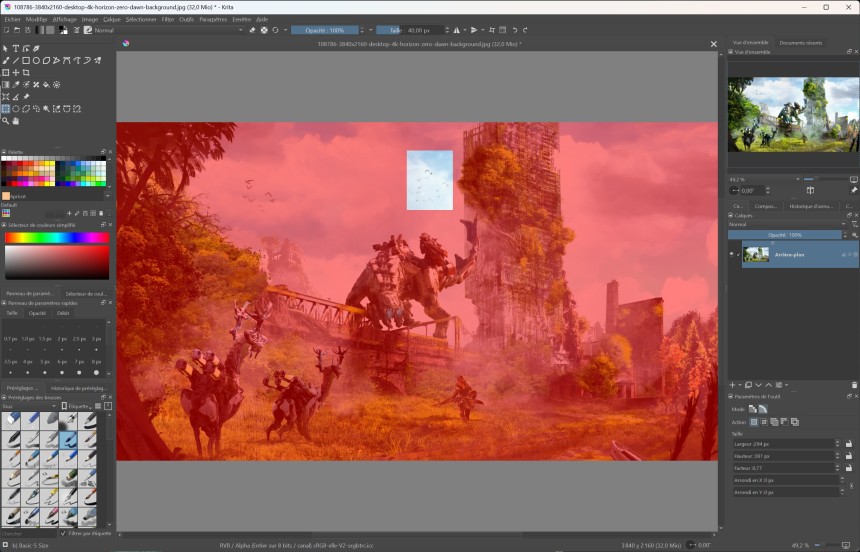The width and height of the screenshot is (860, 552).
Task: Click the eraser mode icon in toolbar
Action: click(x=252, y=30)
